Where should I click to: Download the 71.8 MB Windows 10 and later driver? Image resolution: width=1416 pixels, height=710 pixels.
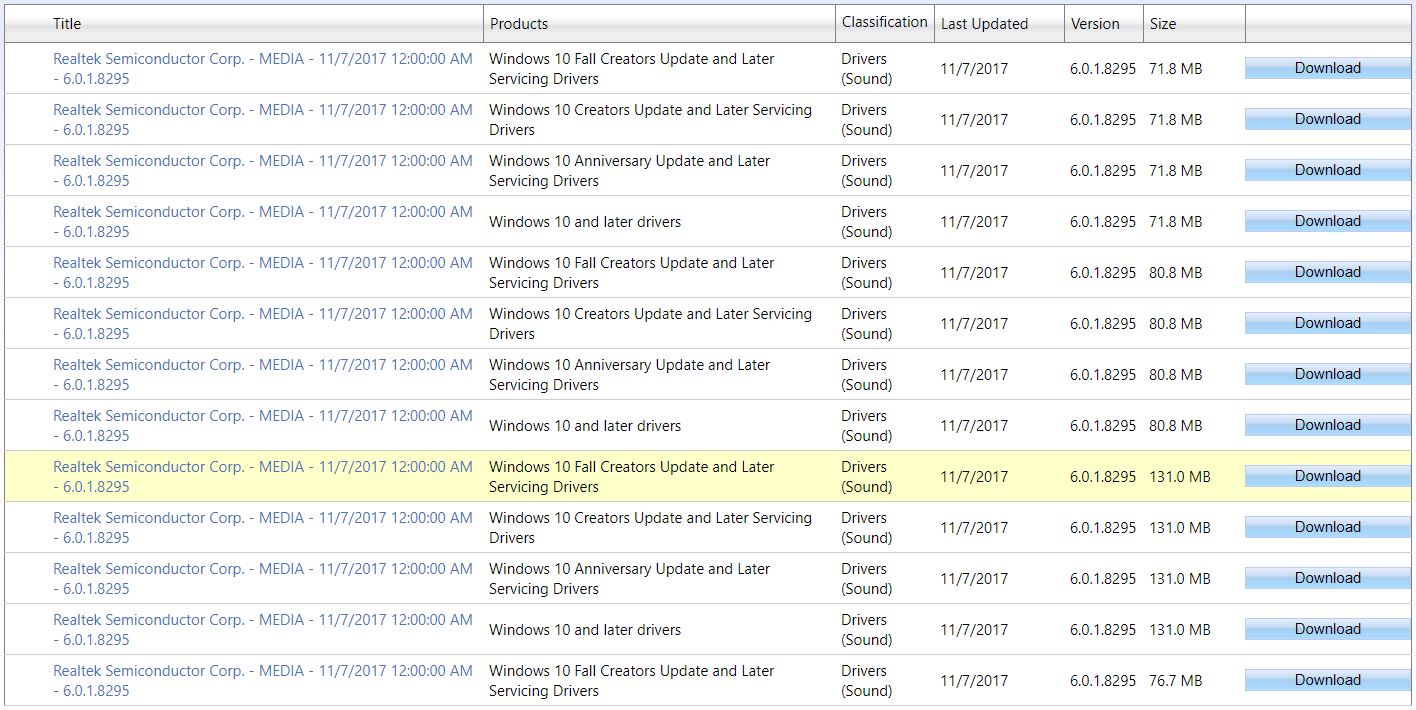[x=1327, y=221]
